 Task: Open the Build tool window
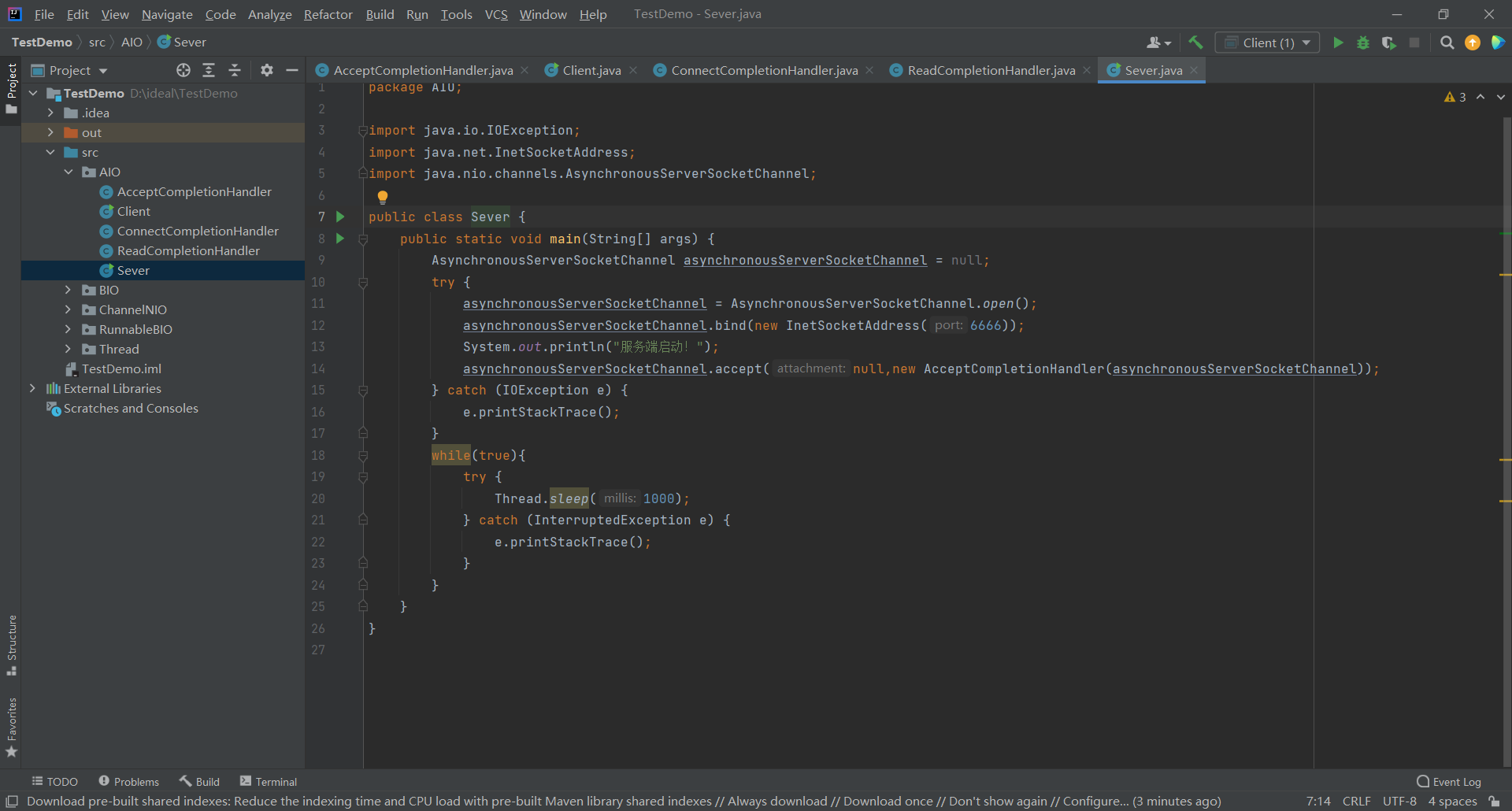[x=199, y=781]
